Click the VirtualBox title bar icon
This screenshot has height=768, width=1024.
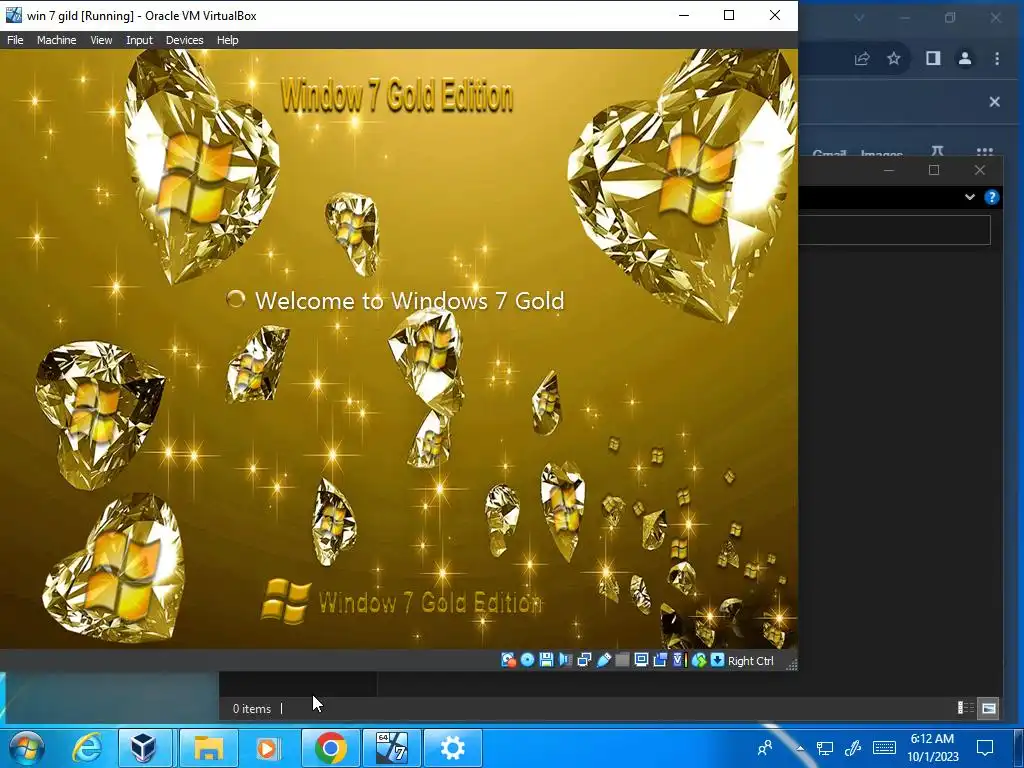[13, 15]
